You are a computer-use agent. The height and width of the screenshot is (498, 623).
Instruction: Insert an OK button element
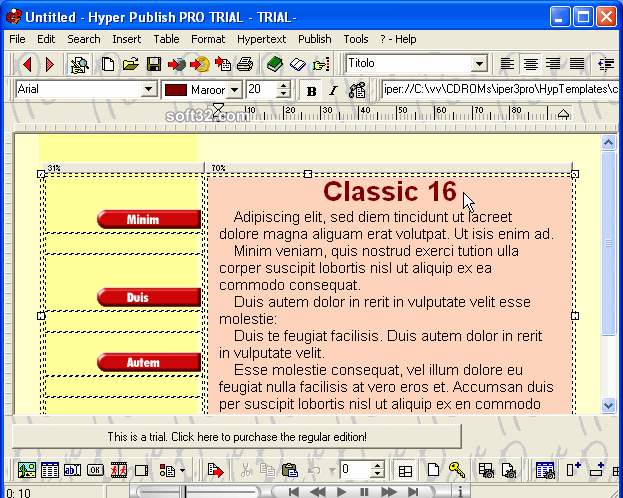[x=95, y=471]
